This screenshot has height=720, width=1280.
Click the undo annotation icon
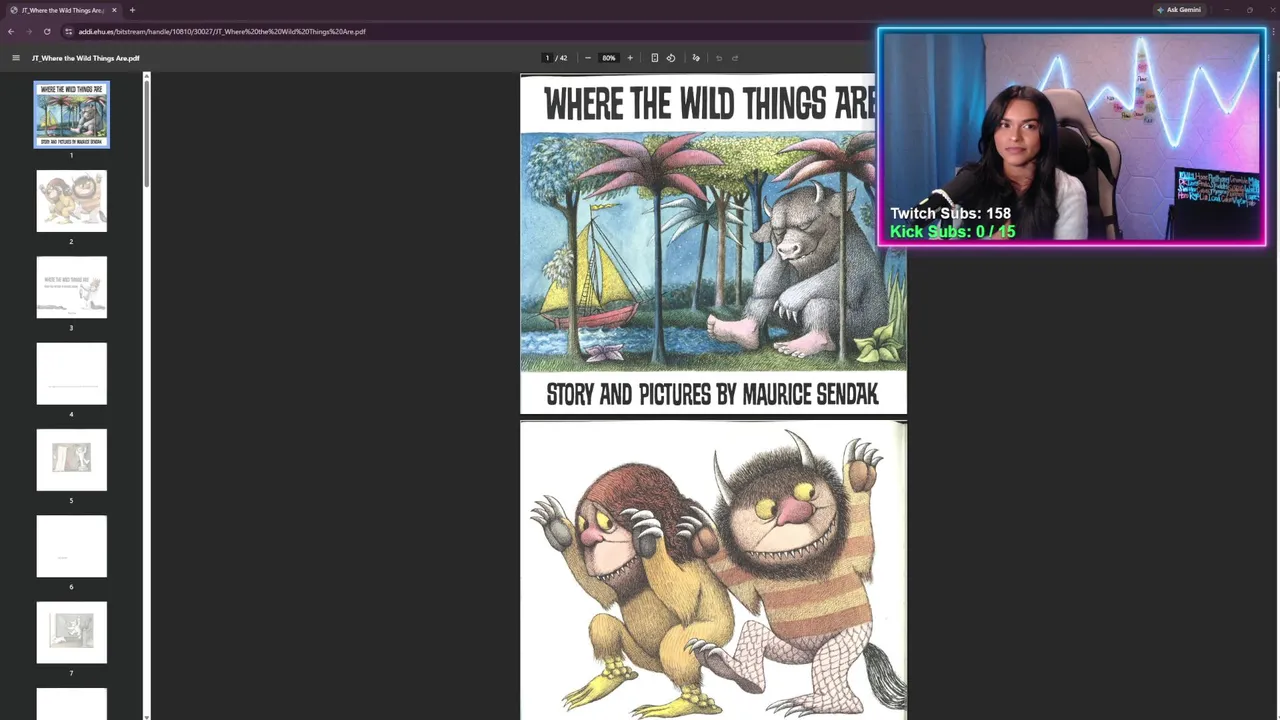pyautogui.click(x=718, y=58)
